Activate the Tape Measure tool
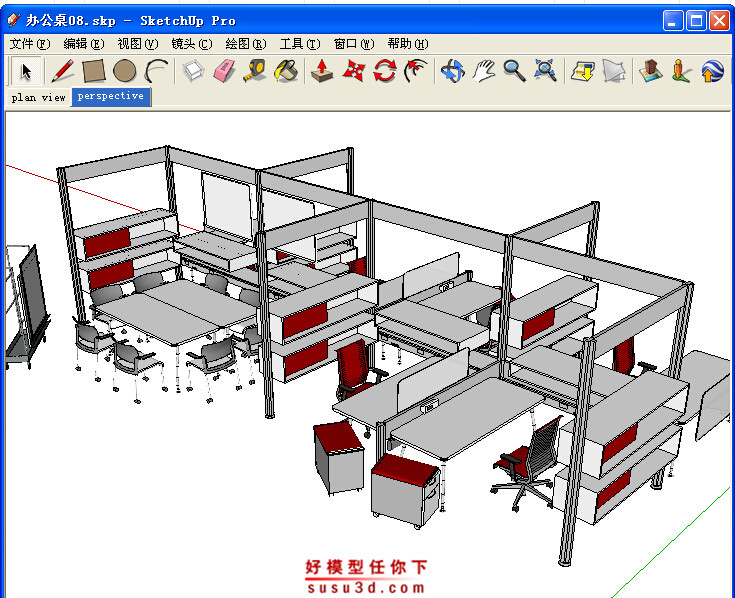Image resolution: width=735 pixels, height=598 pixels. pyautogui.click(x=255, y=71)
